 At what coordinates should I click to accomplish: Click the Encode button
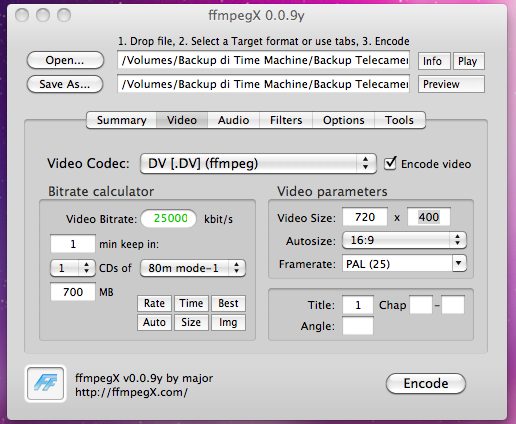pos(426,383)
